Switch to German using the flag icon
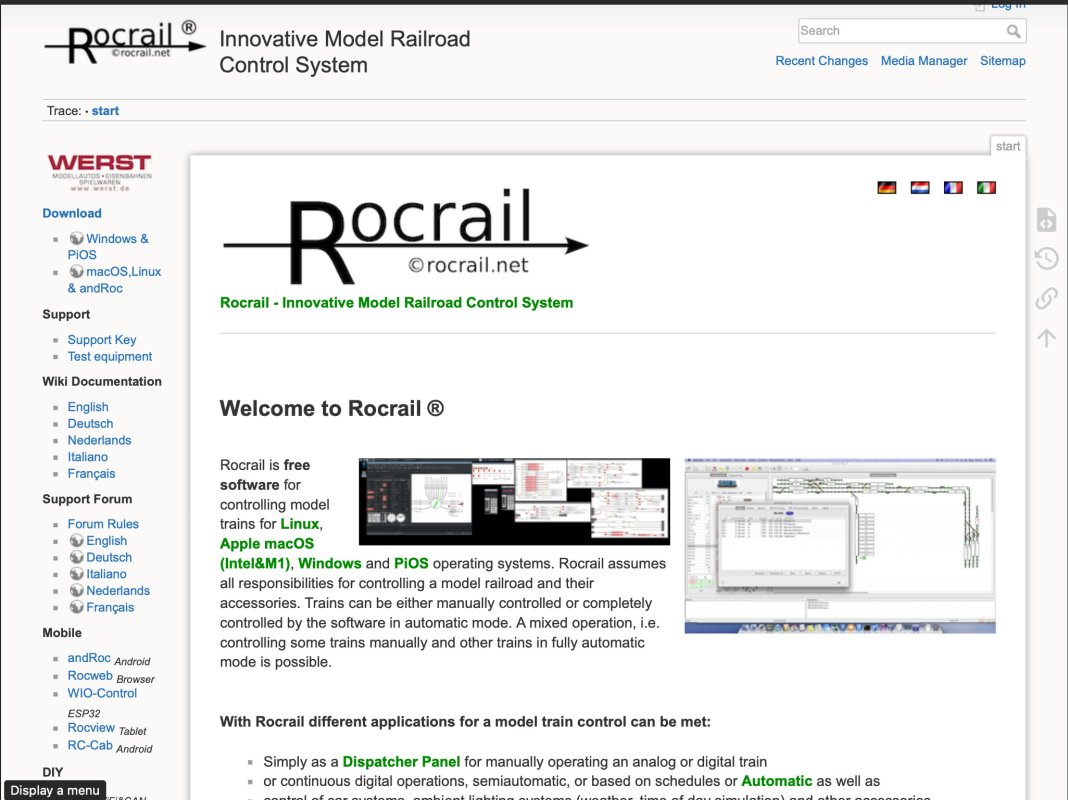The width and height of the screenshot is (1068, 800). click(886, 187)
